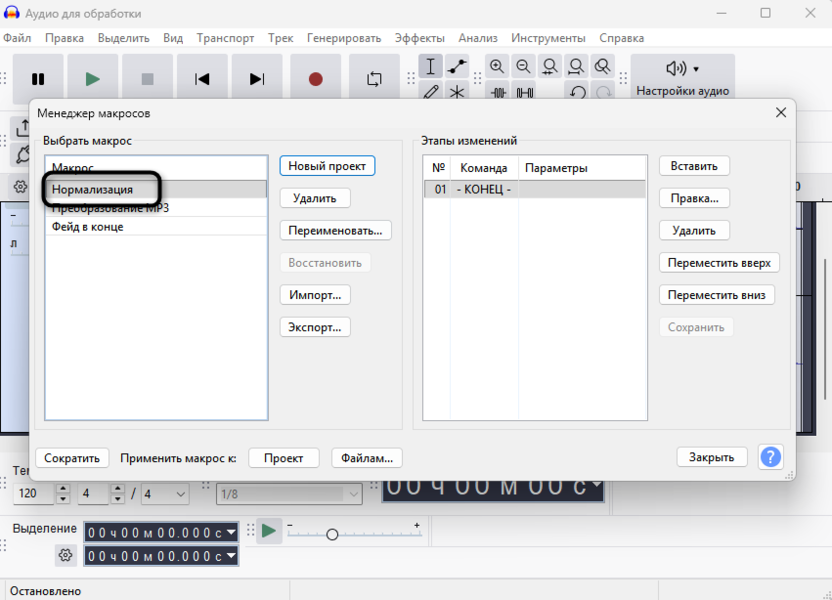Open the Эффекты menu
832x600 pixels.
tap(419, 38)
